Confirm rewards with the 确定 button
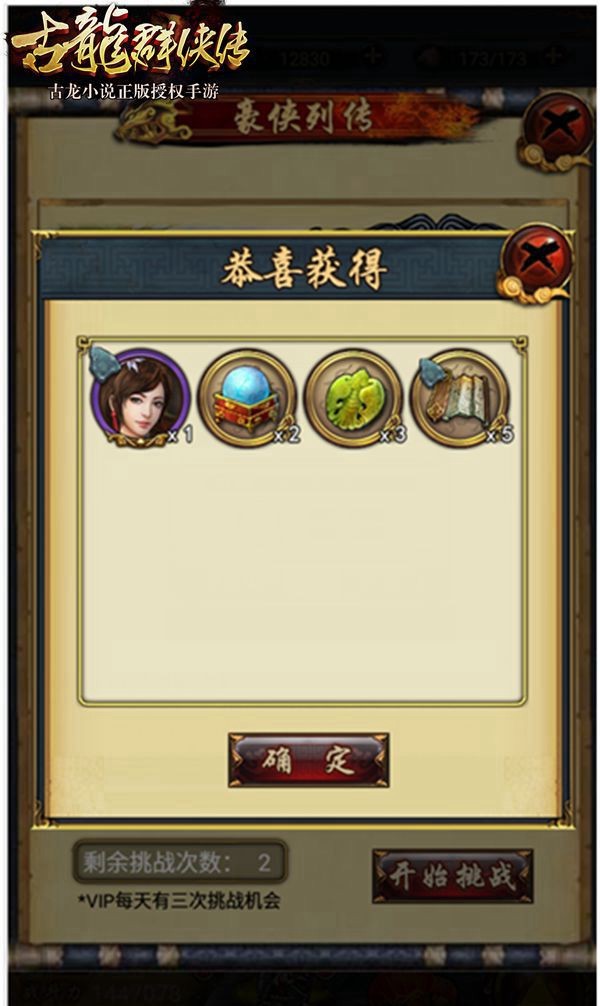 point(309,760)
